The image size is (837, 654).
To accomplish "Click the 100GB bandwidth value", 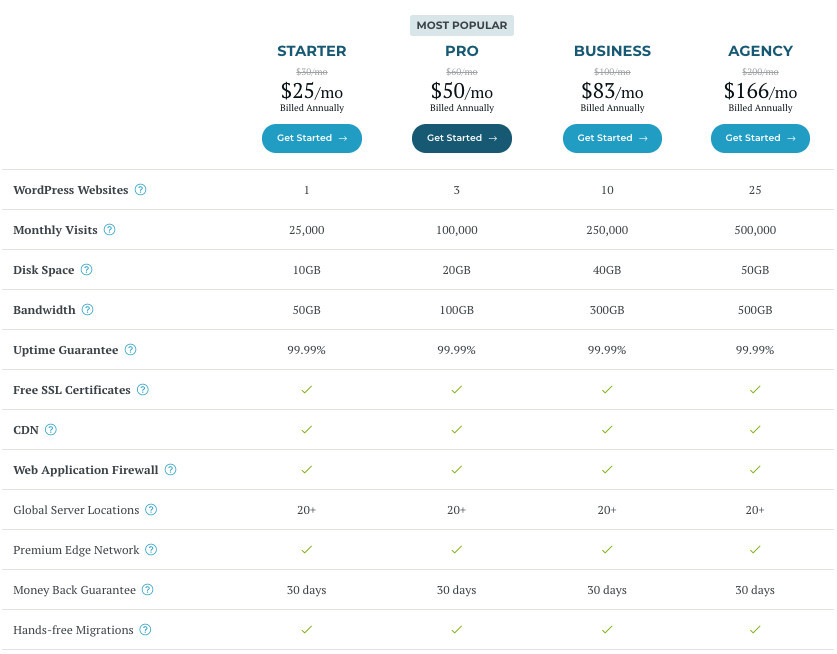I will (x=456, y=310).
